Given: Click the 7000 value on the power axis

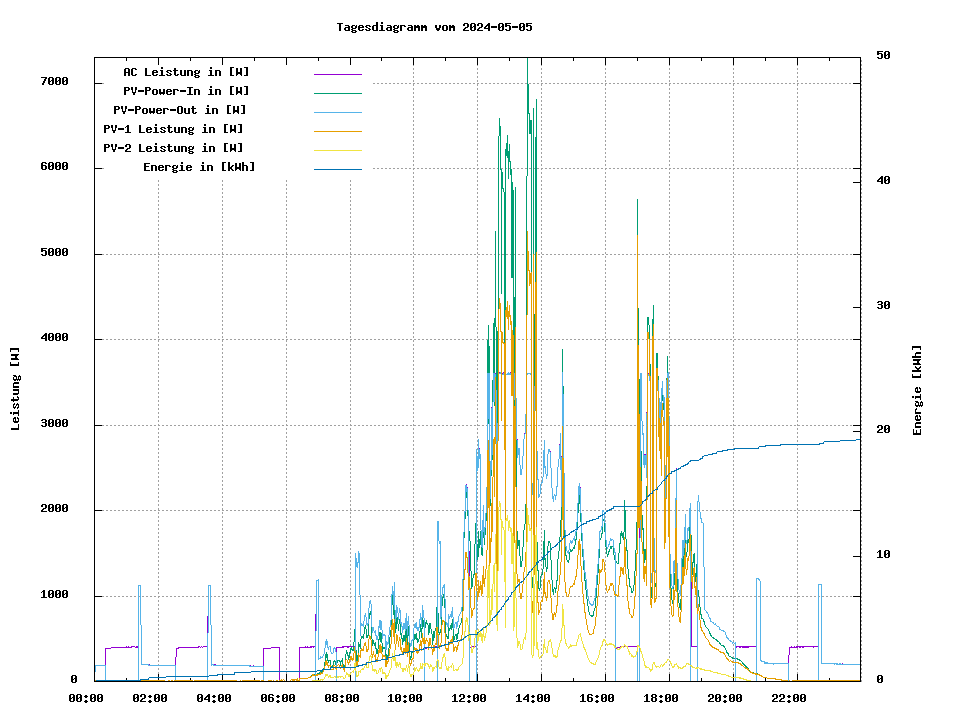Looking at the screenshot, I should 55,82.
